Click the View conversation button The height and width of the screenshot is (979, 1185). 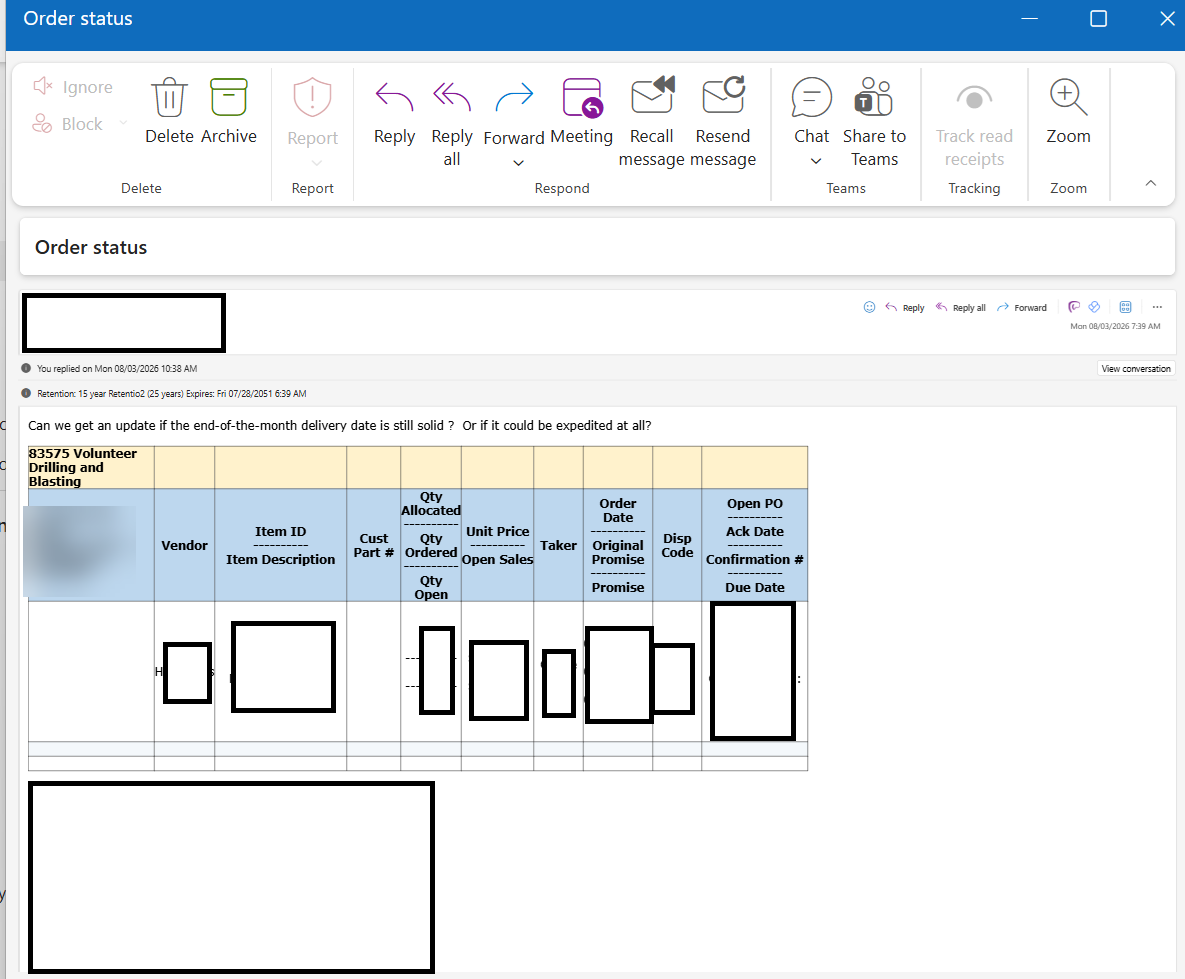pos(1136,369)
